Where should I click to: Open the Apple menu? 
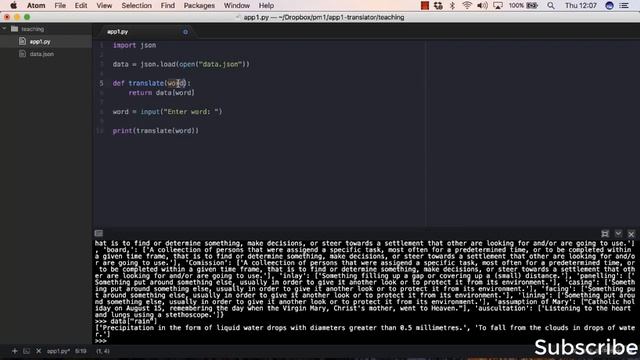13,6
